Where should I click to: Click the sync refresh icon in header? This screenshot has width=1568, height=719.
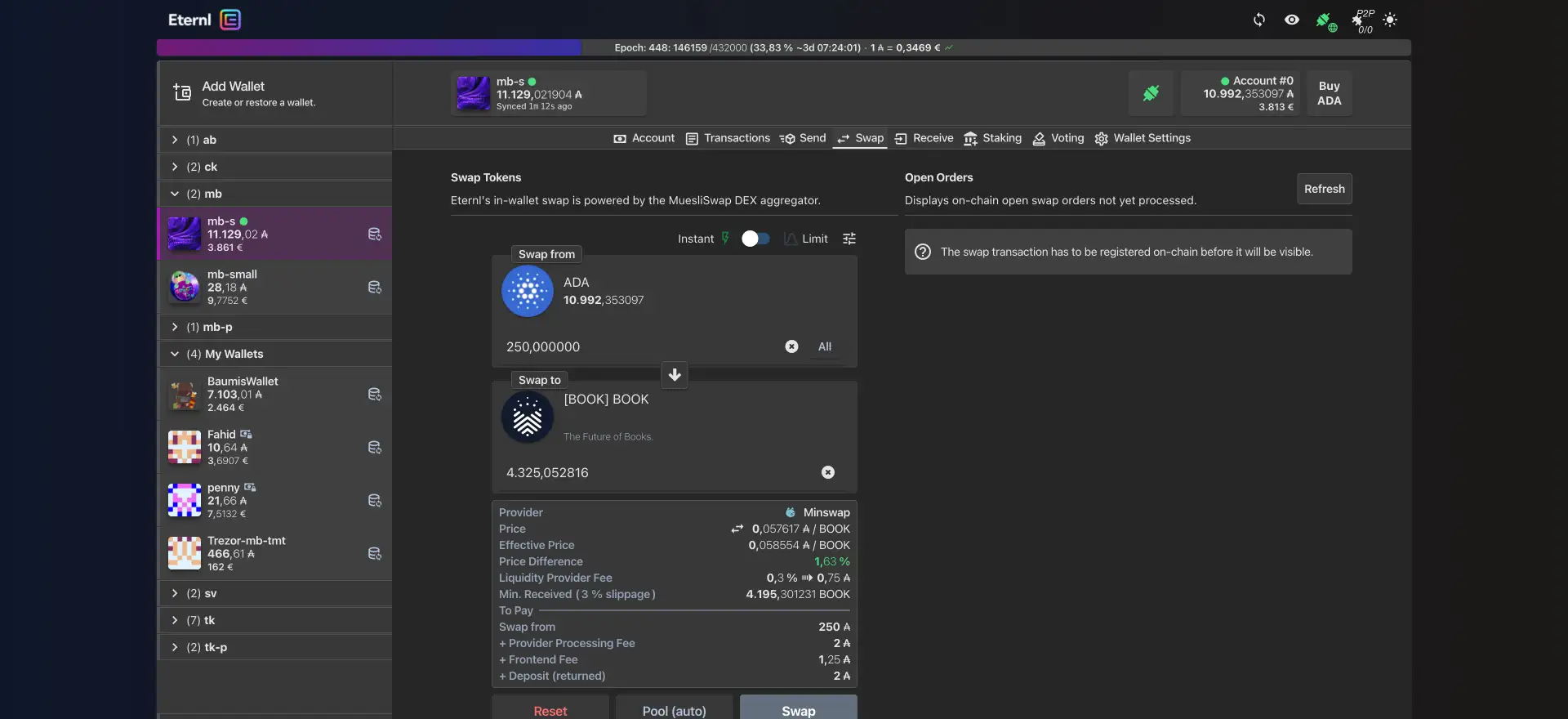[x=1258, y=20]
